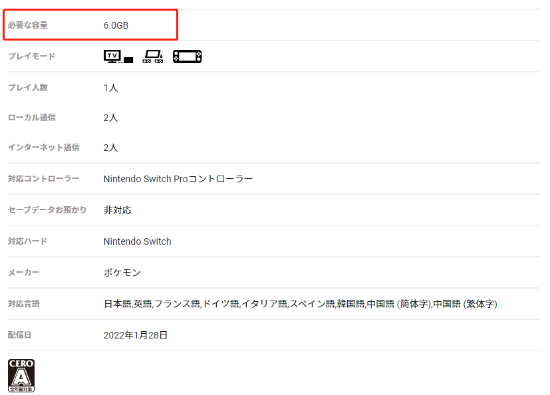Select the 2人 value for ローカル通信
This screenshot has width=550, height=395.
tap(110, 118)
